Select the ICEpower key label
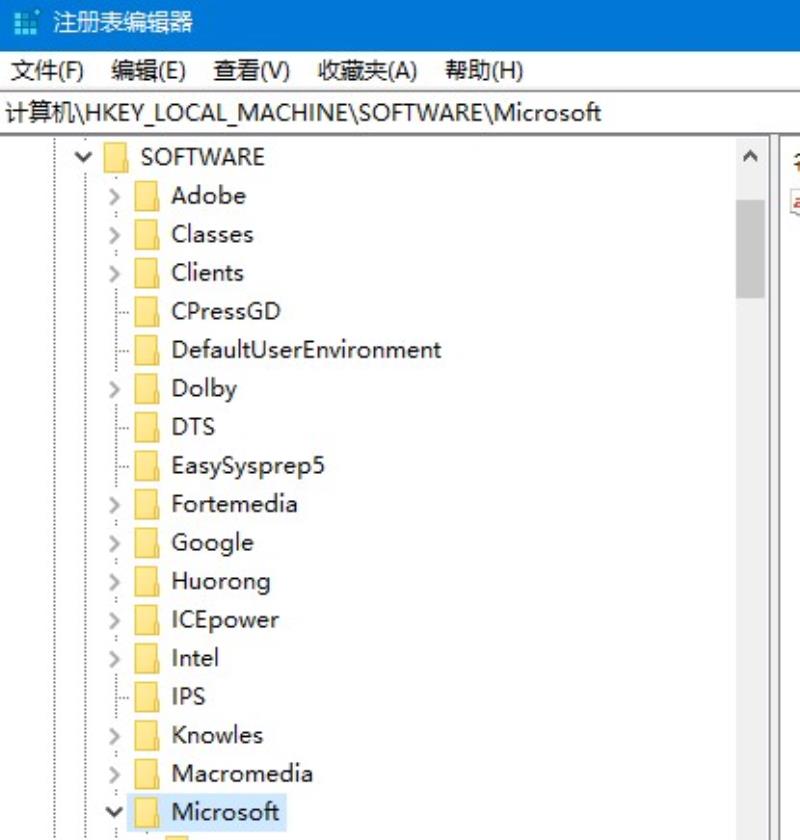The width and height of the screenshot is (800, 840). pos(225,620)
